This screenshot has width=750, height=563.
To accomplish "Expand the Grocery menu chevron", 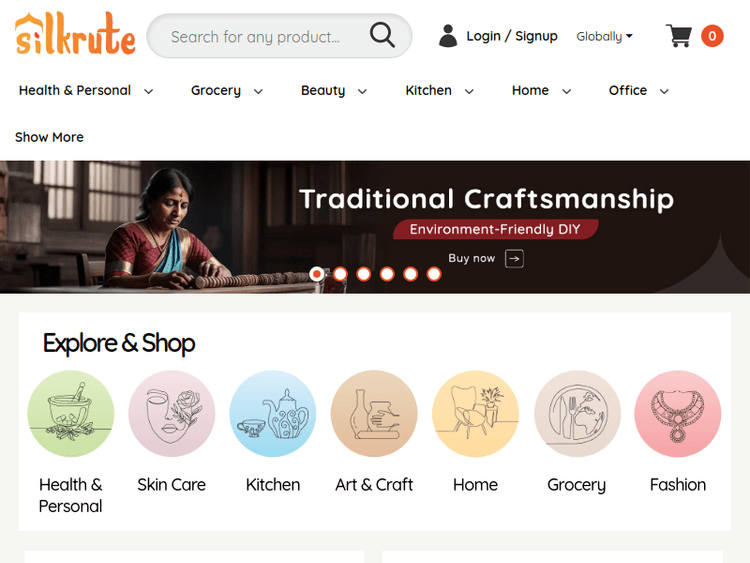I will (x=258, y=91).
